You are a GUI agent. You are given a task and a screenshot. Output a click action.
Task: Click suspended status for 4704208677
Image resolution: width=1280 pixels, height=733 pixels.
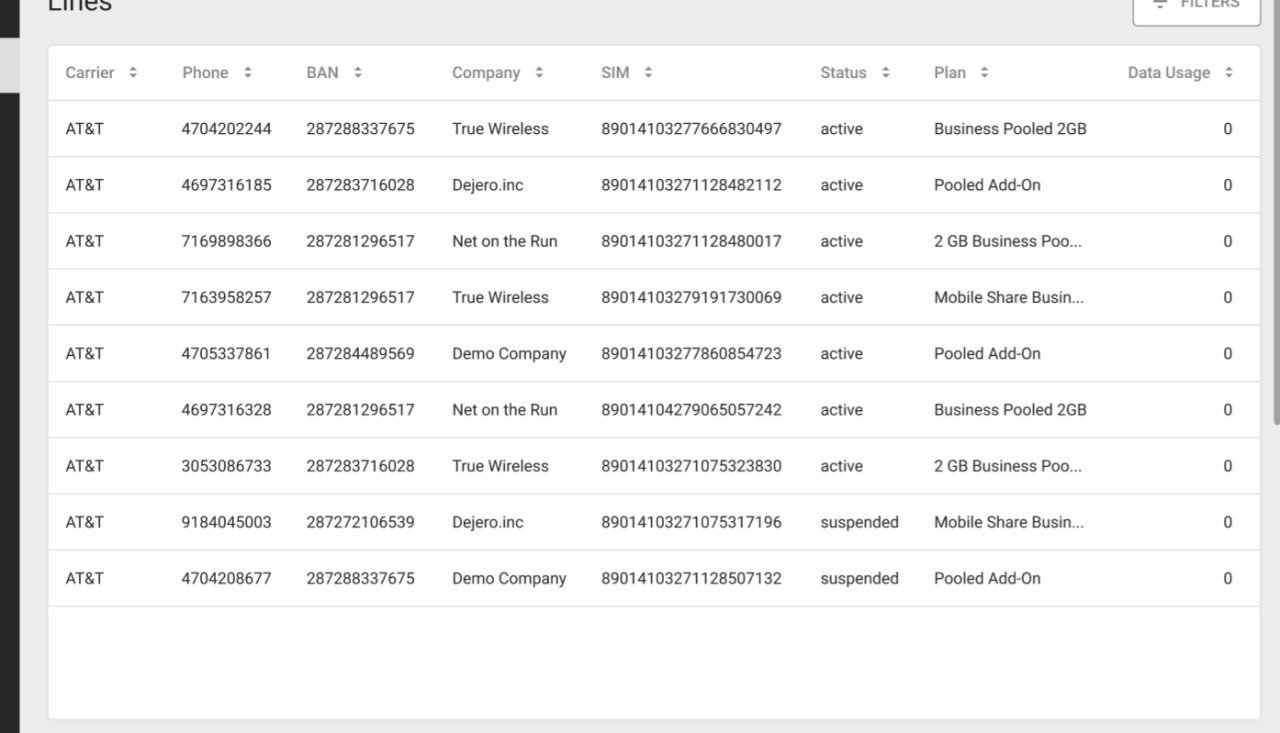tap(859, 578)
